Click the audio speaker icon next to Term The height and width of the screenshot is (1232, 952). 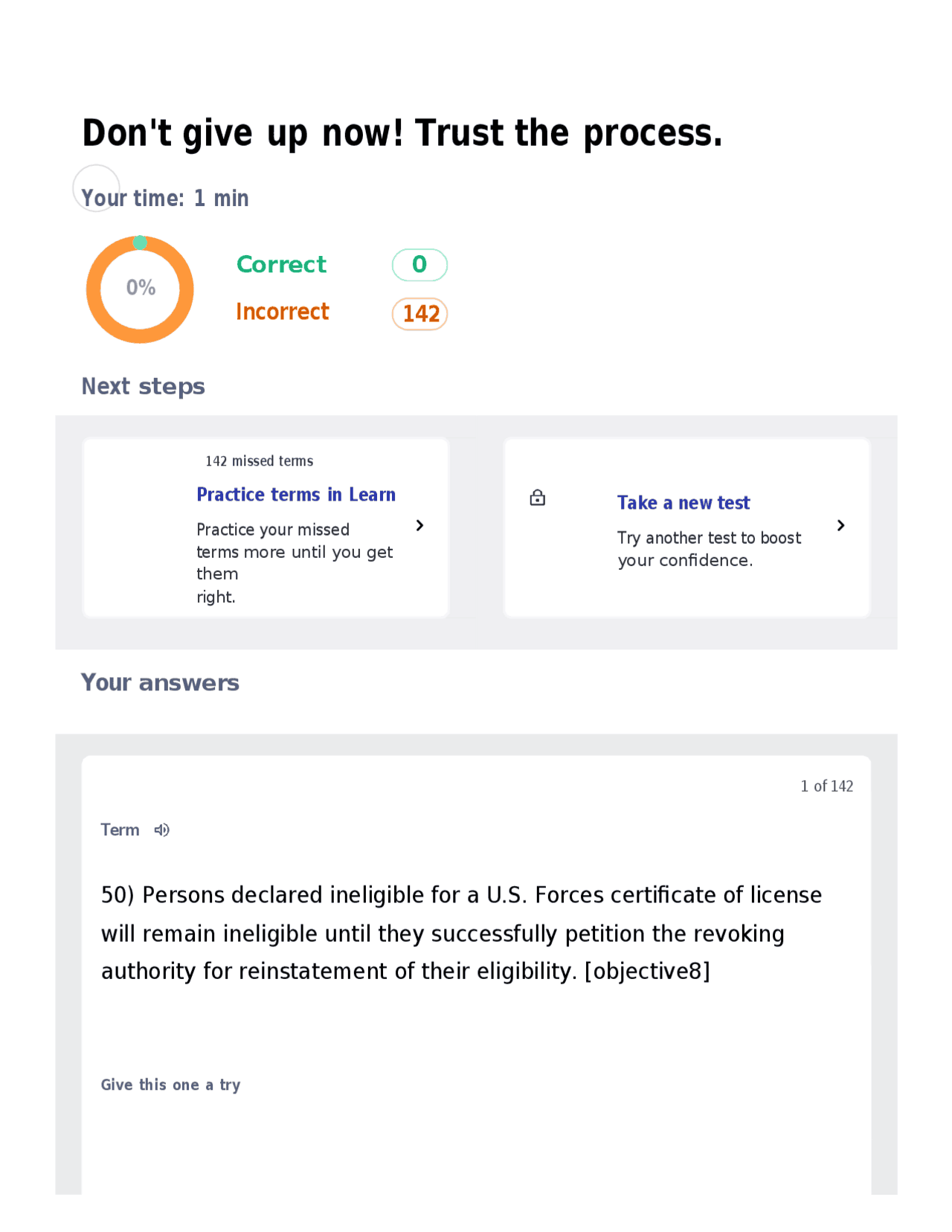click(161, 829)
